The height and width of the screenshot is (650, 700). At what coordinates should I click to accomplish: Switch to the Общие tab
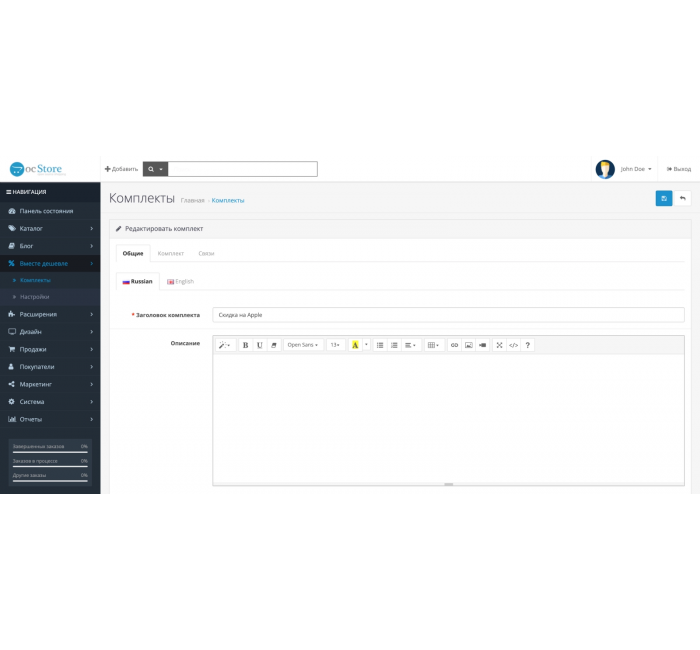point(133,253)
